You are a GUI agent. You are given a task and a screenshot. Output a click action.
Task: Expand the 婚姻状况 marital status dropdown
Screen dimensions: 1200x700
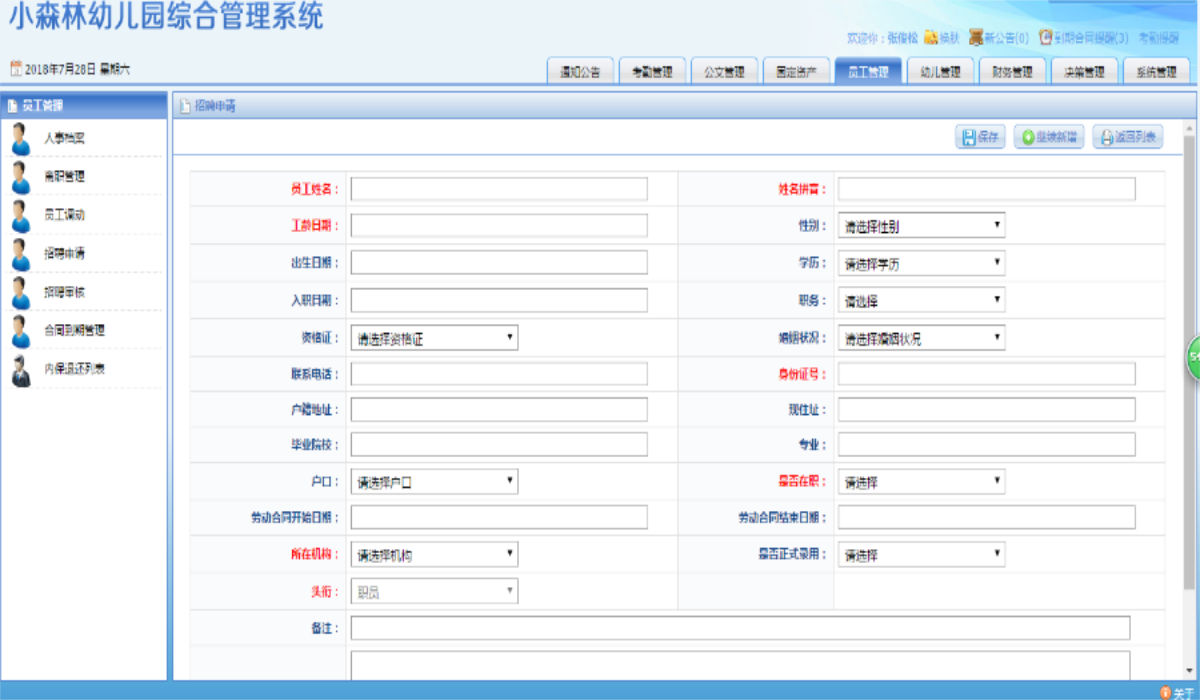coord(921,338)
